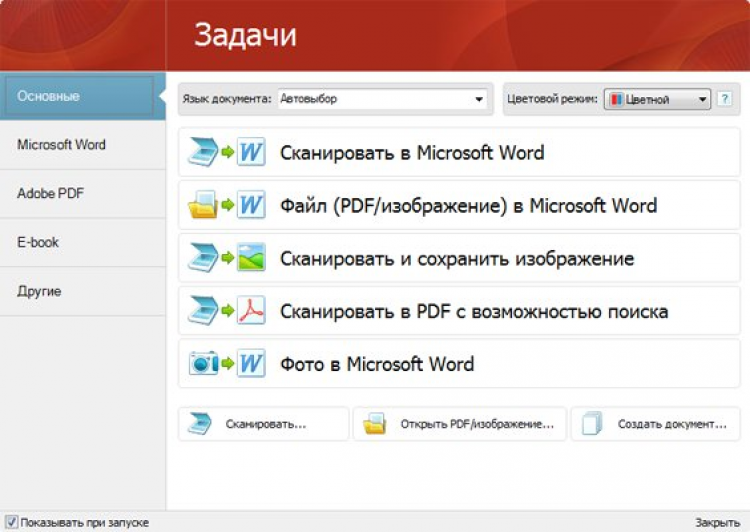Start Сканировать и сохранить изображение task
Image resolution: width=750 pixels, height=532 pixels.
(459, 258)
